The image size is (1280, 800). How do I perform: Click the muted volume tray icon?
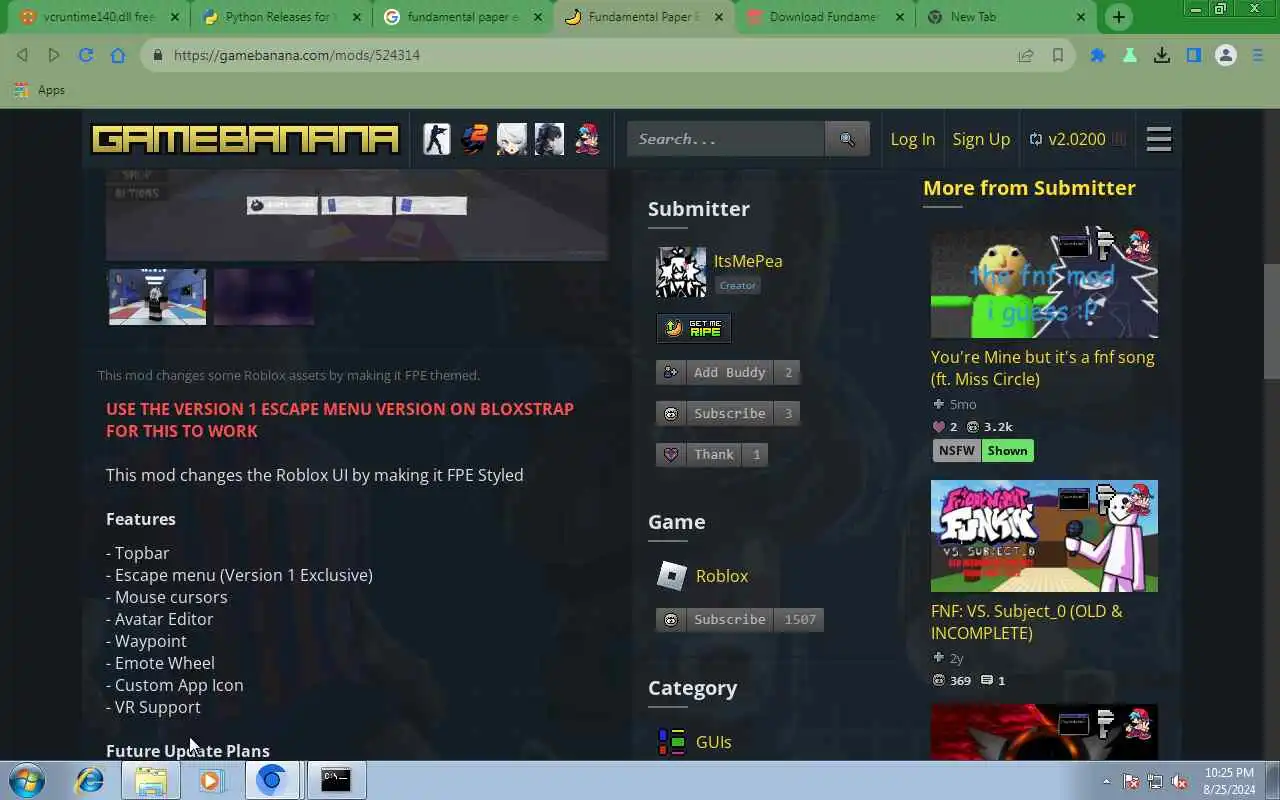point(1180,781)
